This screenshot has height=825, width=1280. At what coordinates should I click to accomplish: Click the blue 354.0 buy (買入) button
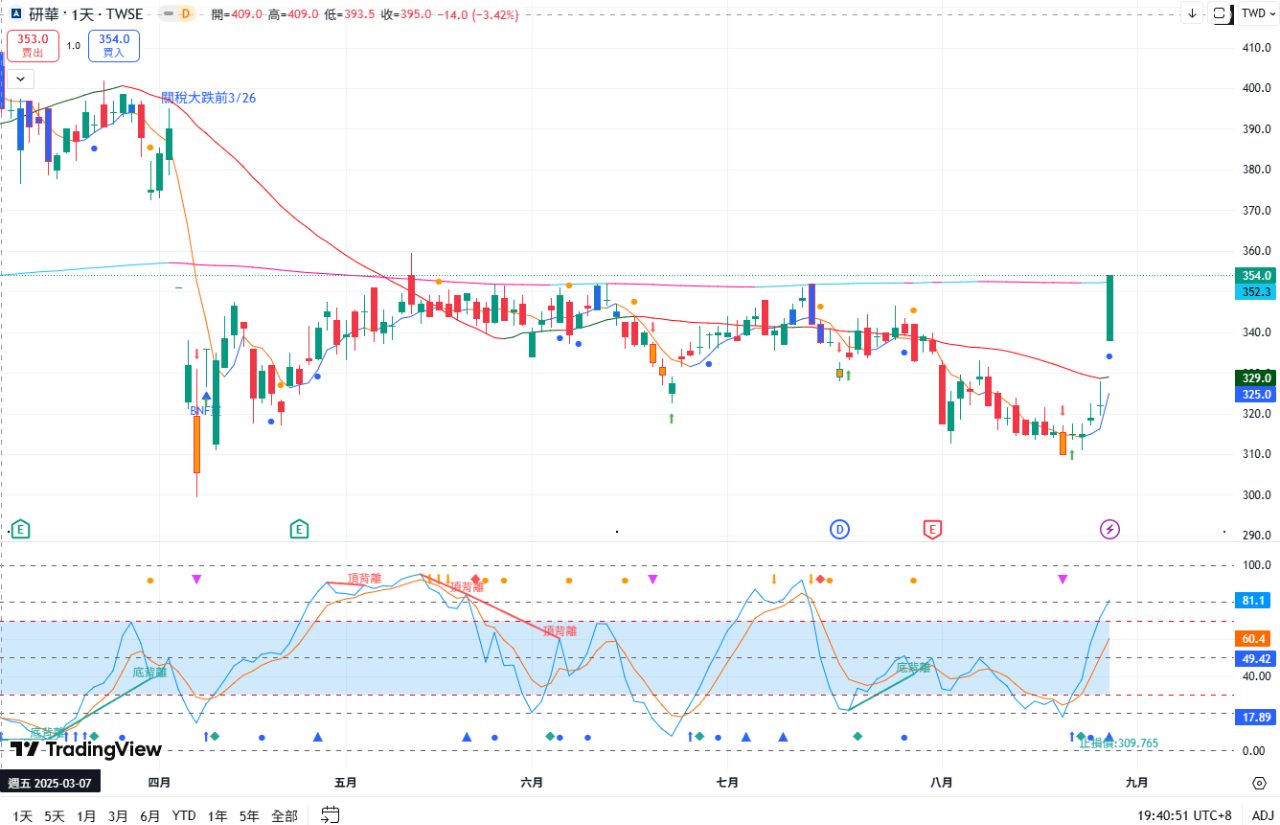pos(114,45)
